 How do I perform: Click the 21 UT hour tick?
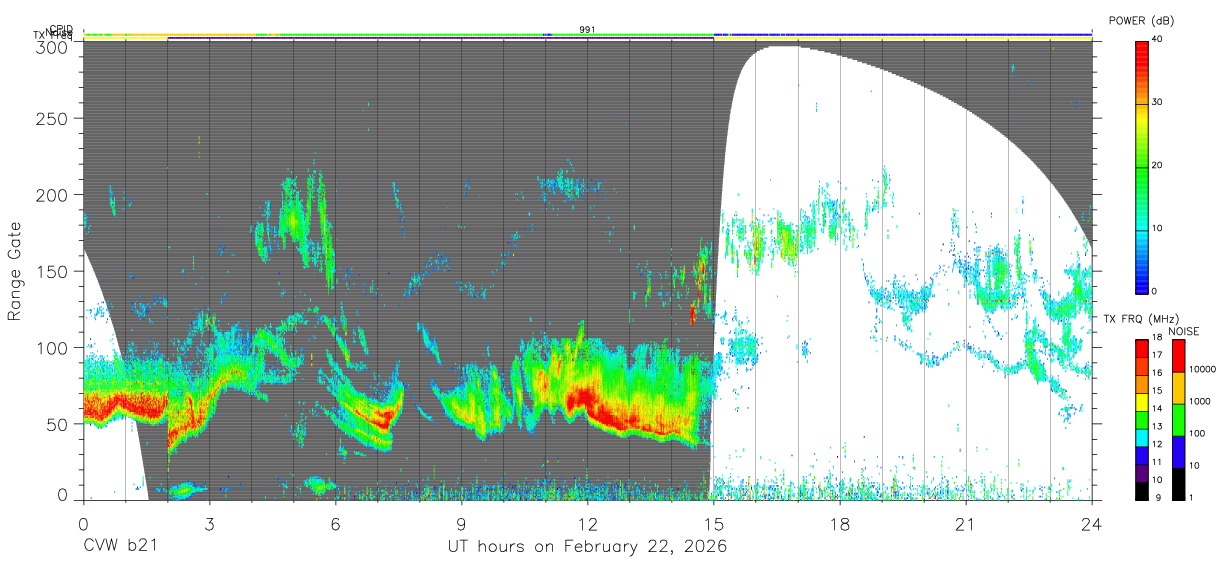point(966,523)
